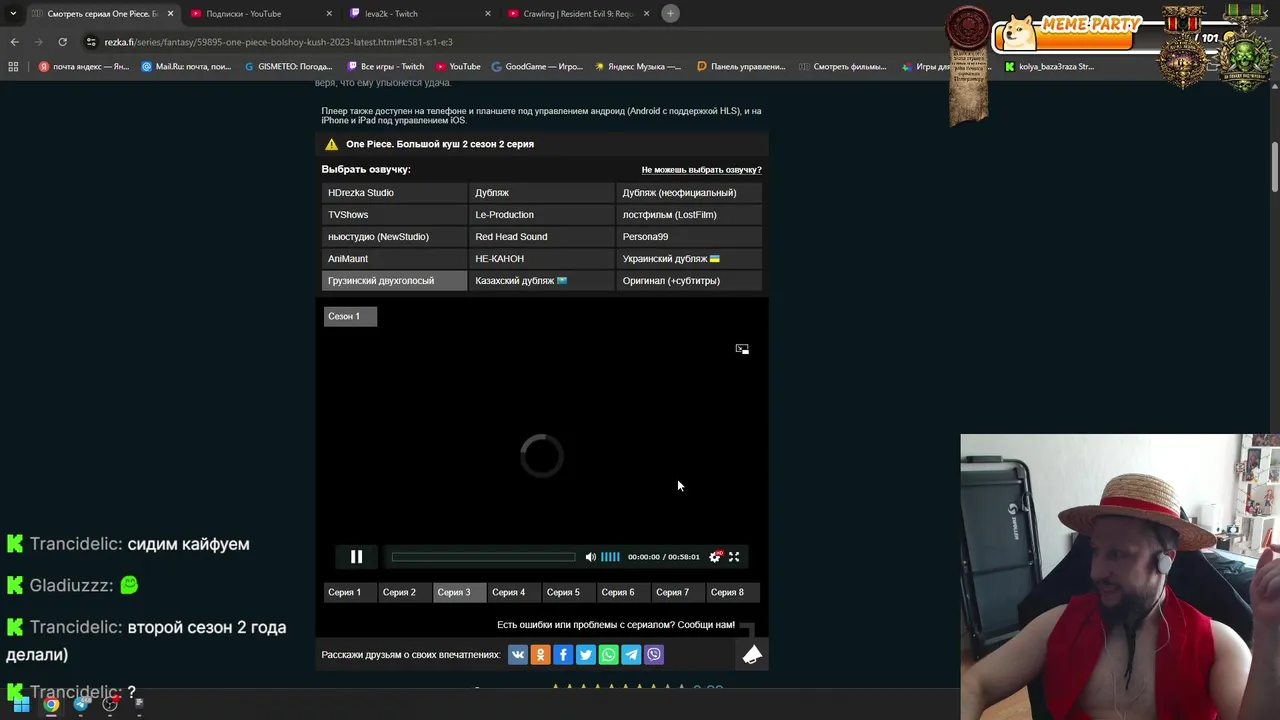Click the rezka.fi address bar
The width and height of the screenshot is (1280, 720).
click(500, 42)
